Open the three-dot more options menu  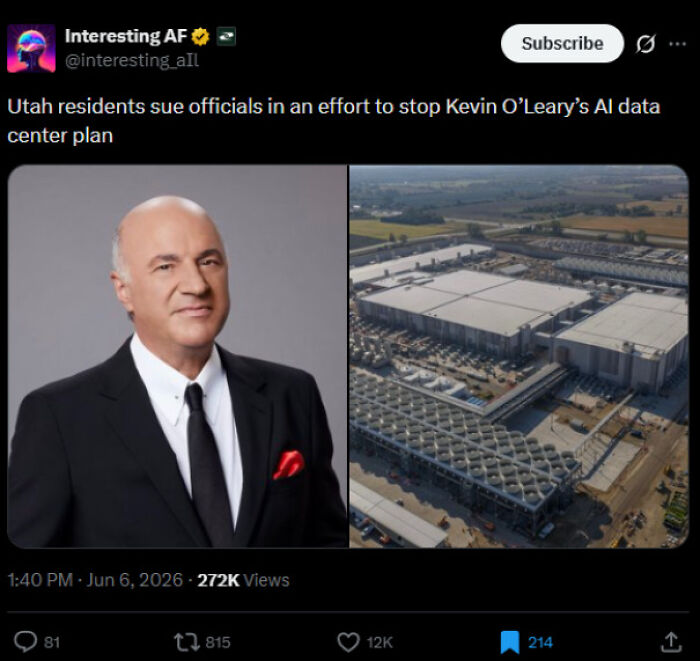(678, 44)
